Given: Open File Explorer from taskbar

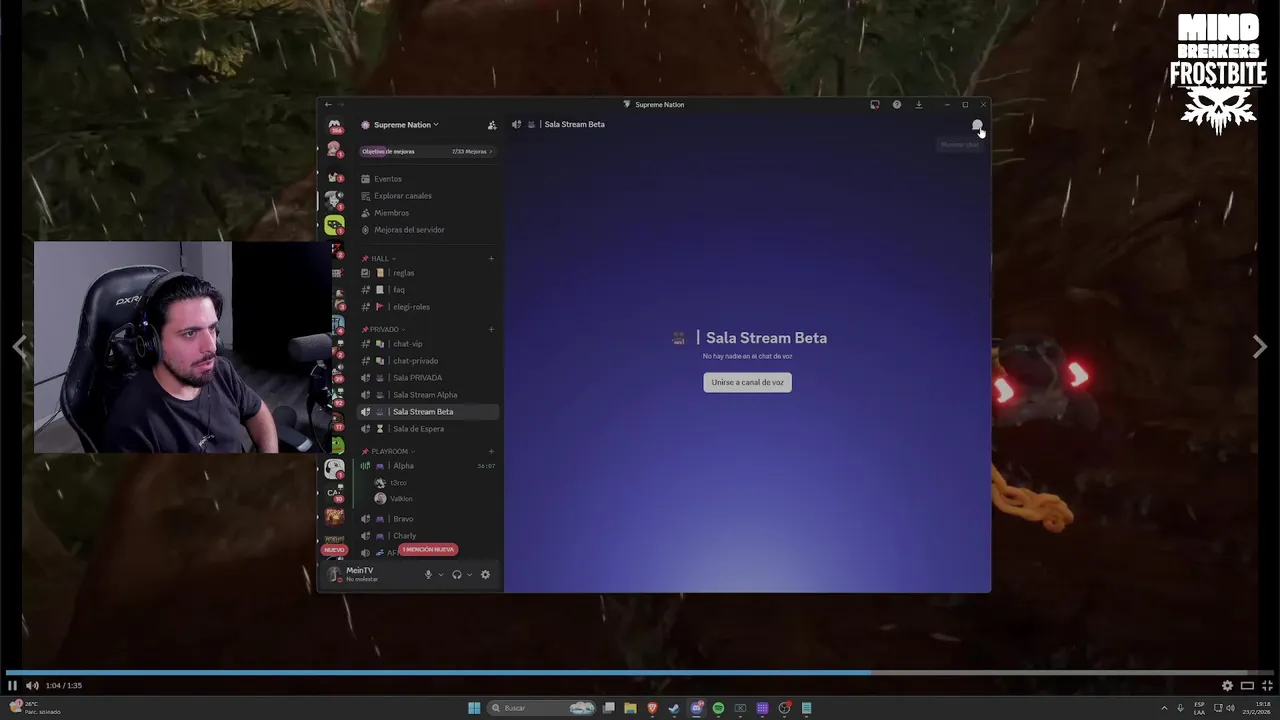Looking at the screenshot, I should [630, 708].
